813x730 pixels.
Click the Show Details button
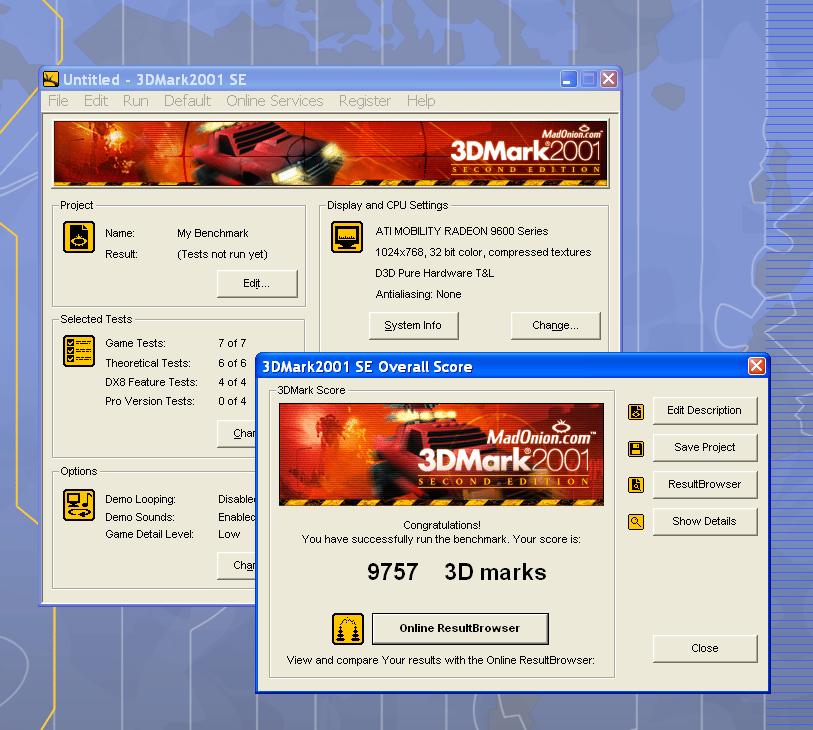pos(705,522)
